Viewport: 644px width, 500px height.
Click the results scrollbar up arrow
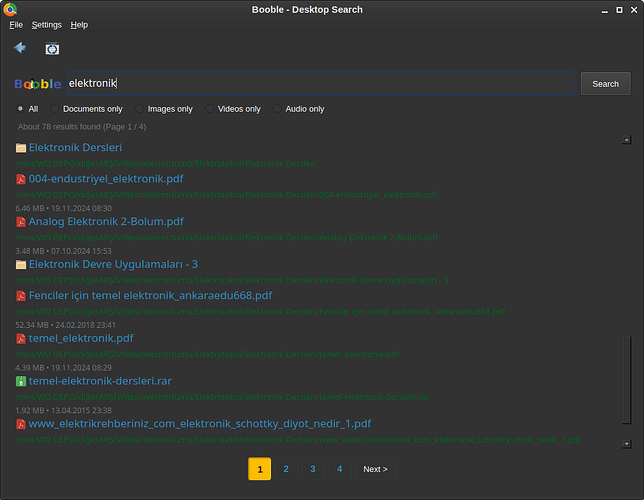click(x=626, y=140)
